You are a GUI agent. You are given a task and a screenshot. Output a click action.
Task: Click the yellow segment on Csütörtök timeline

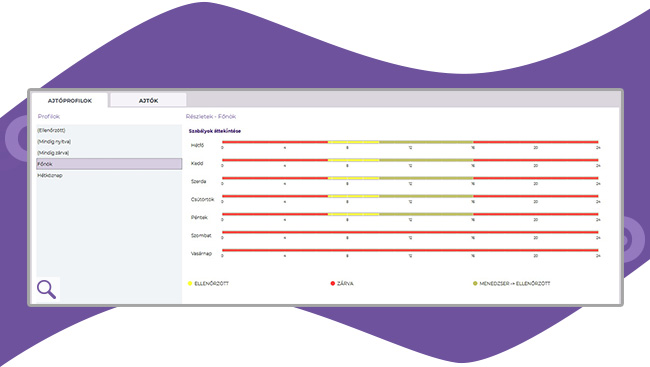coord(353,196)
